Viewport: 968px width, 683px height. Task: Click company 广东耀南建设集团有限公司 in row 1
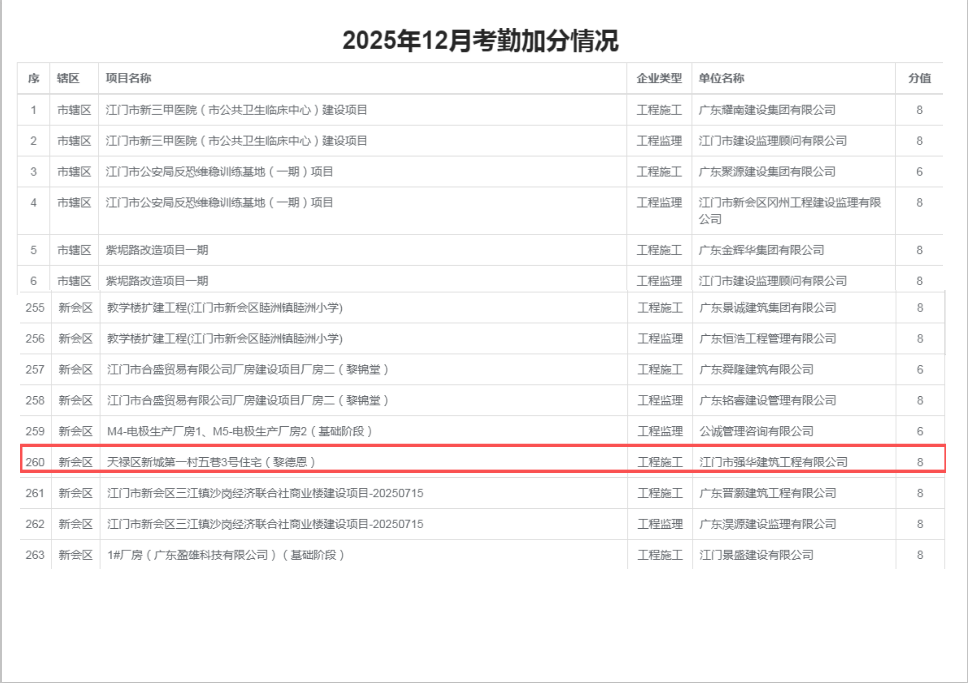tap(766, 109)
